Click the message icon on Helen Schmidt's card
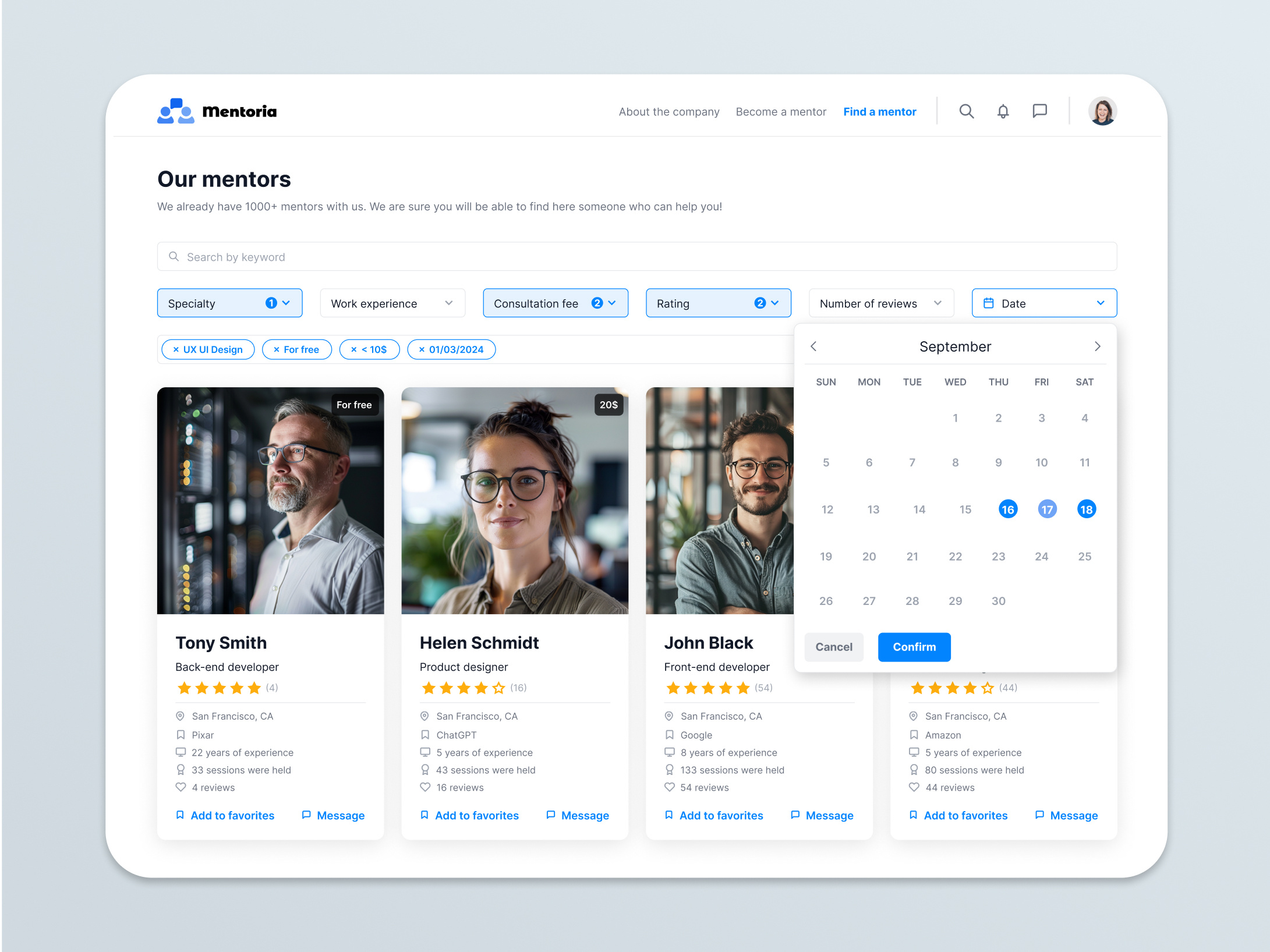The height and width of the screenshot is (952, 1270). click(550, 815)
